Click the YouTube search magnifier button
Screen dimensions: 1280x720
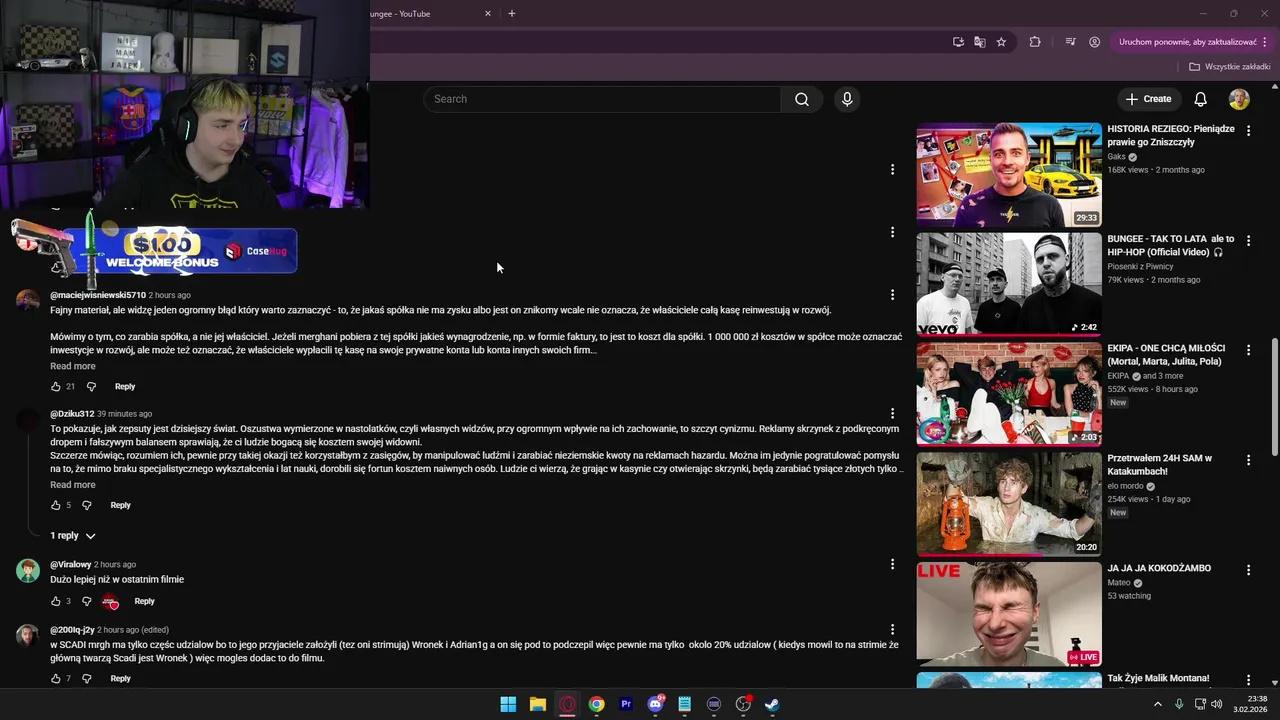click(x=802, y=99)
